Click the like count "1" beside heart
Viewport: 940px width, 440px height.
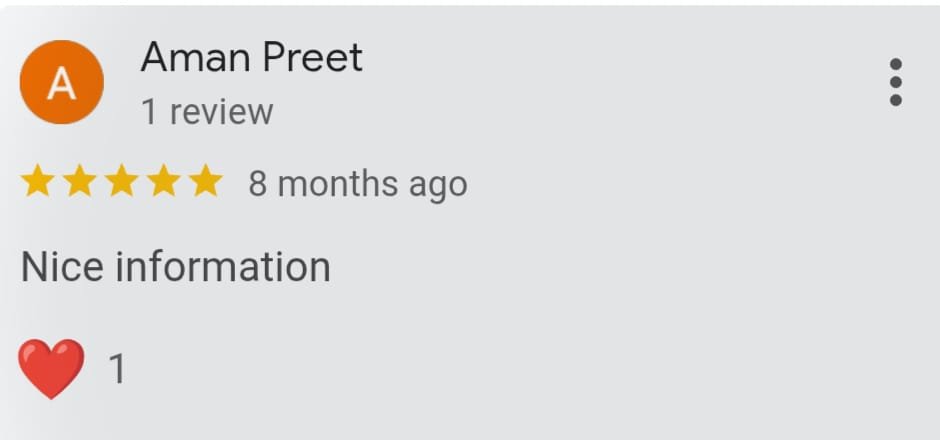click(117, 370)
